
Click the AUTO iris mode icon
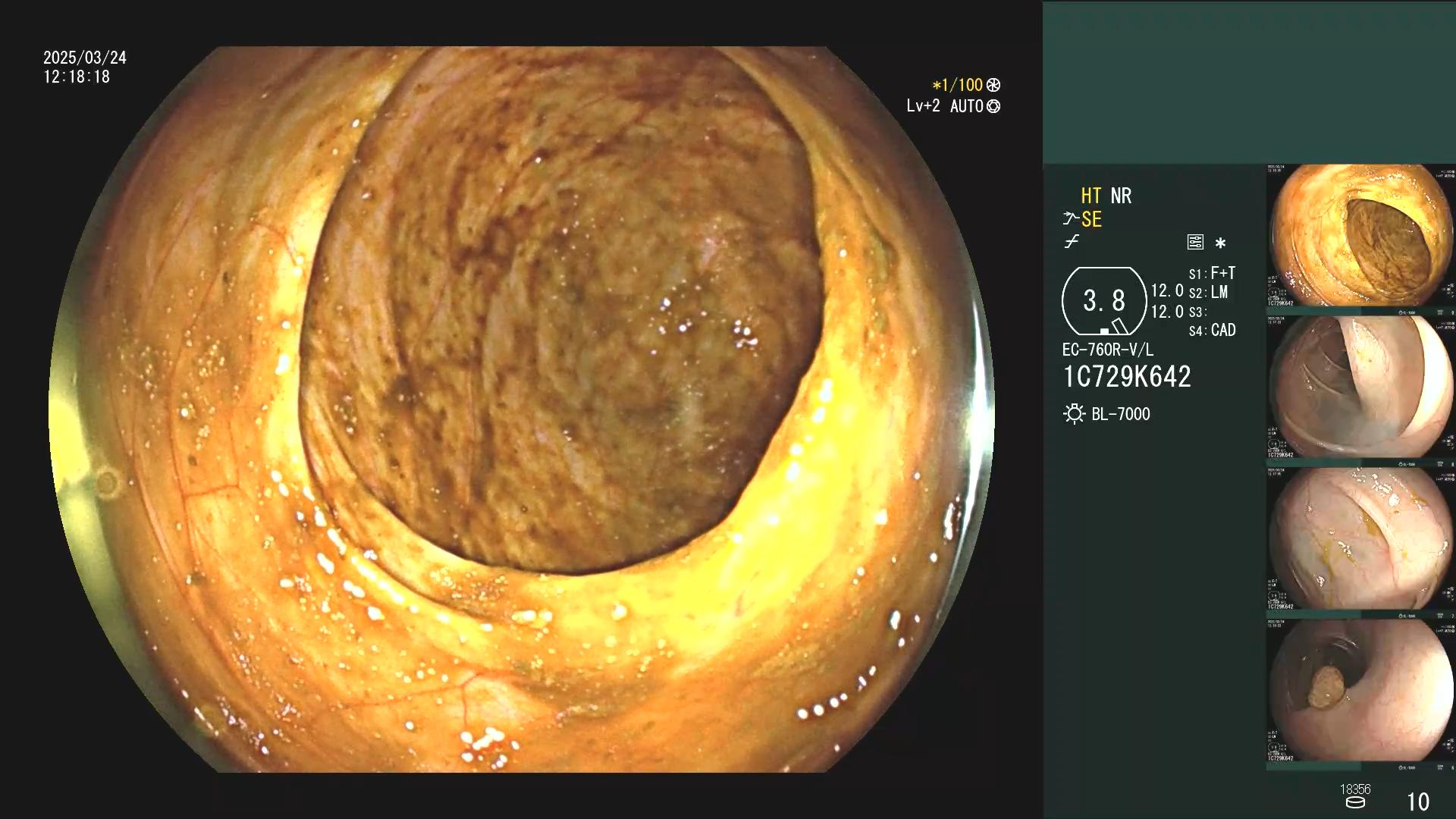coord(993,107)
